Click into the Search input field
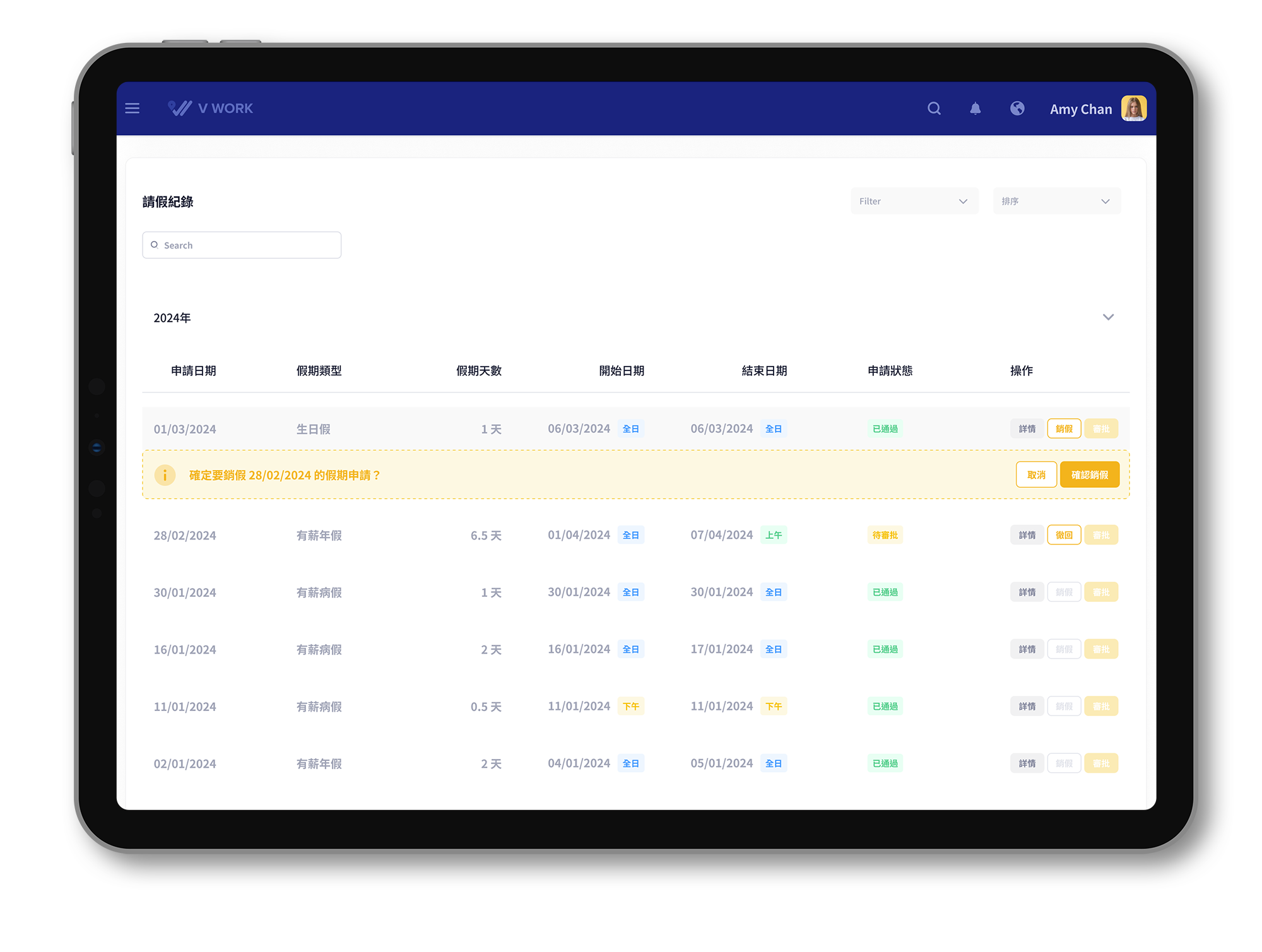 (242, 245)
